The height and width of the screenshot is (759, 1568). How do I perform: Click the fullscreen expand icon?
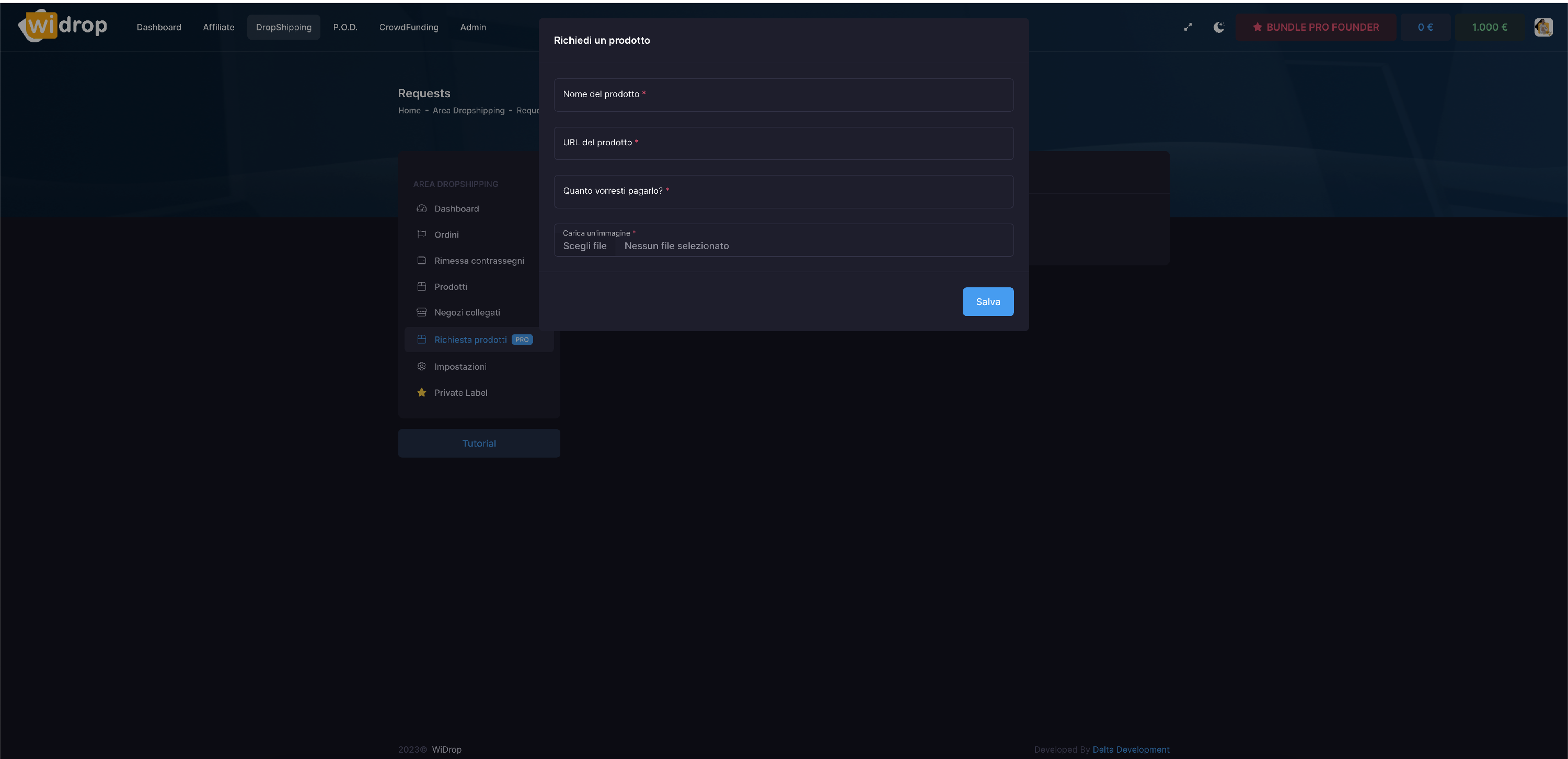(x=1187, y=27)
